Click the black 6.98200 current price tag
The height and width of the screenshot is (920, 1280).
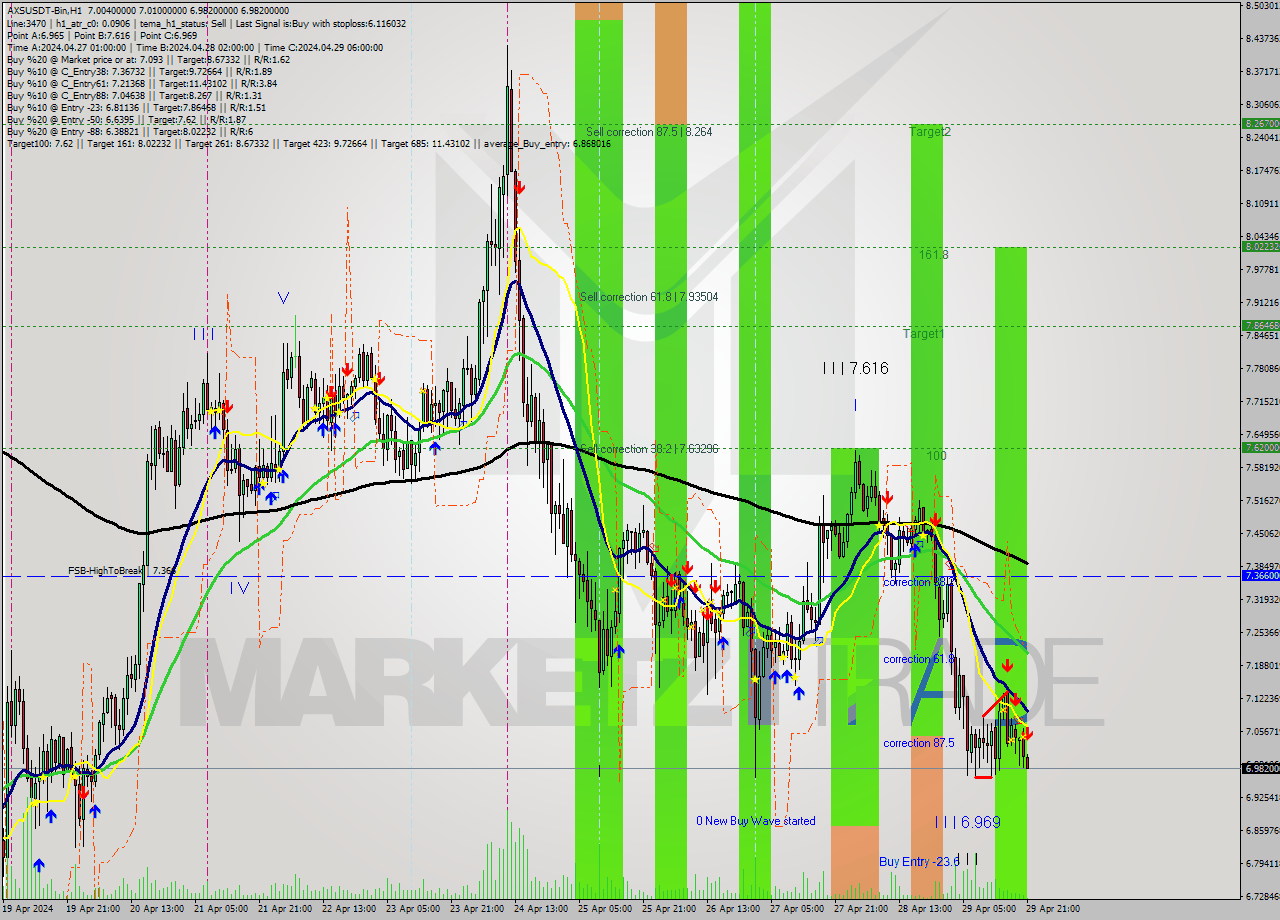(1260, 768)
